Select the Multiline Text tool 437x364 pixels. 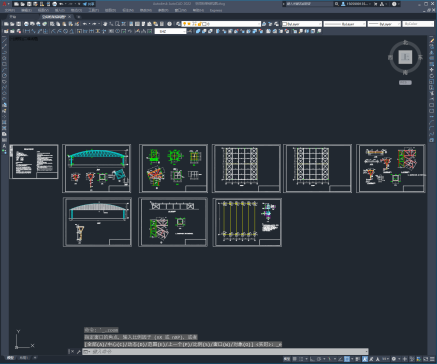click(4, 146)
